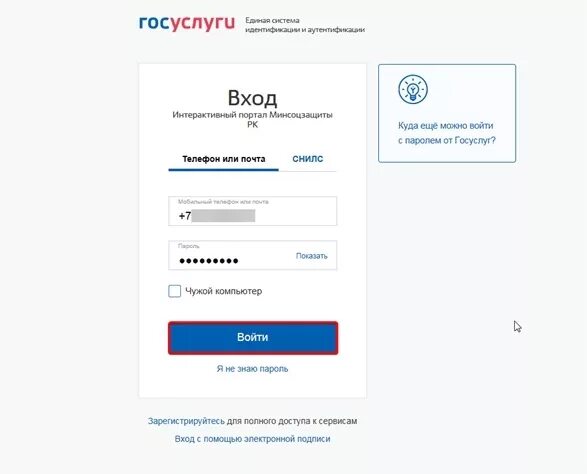Click the lightbulb hint icon

pyautogui.click(x=413, y=89)
